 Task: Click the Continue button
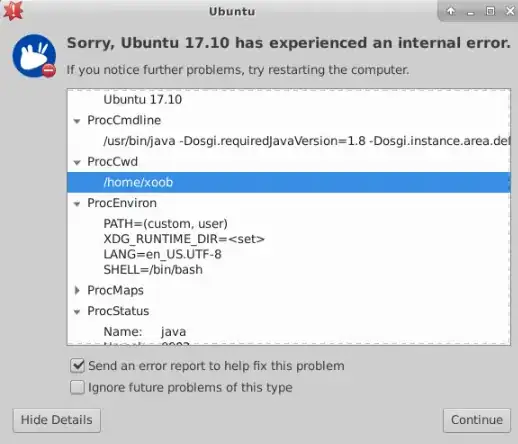tap(477, 420)
